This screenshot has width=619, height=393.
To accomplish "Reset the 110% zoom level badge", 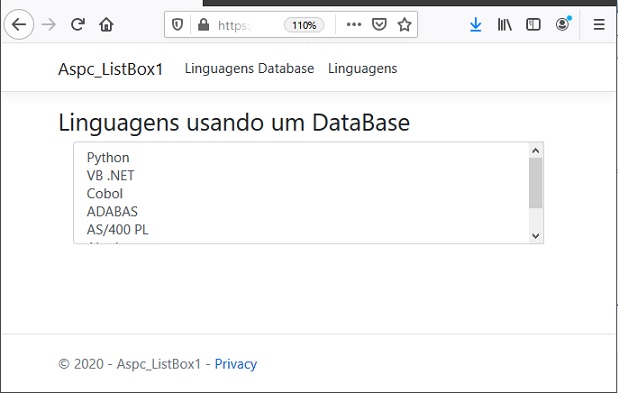I will [x=304, y=25].
